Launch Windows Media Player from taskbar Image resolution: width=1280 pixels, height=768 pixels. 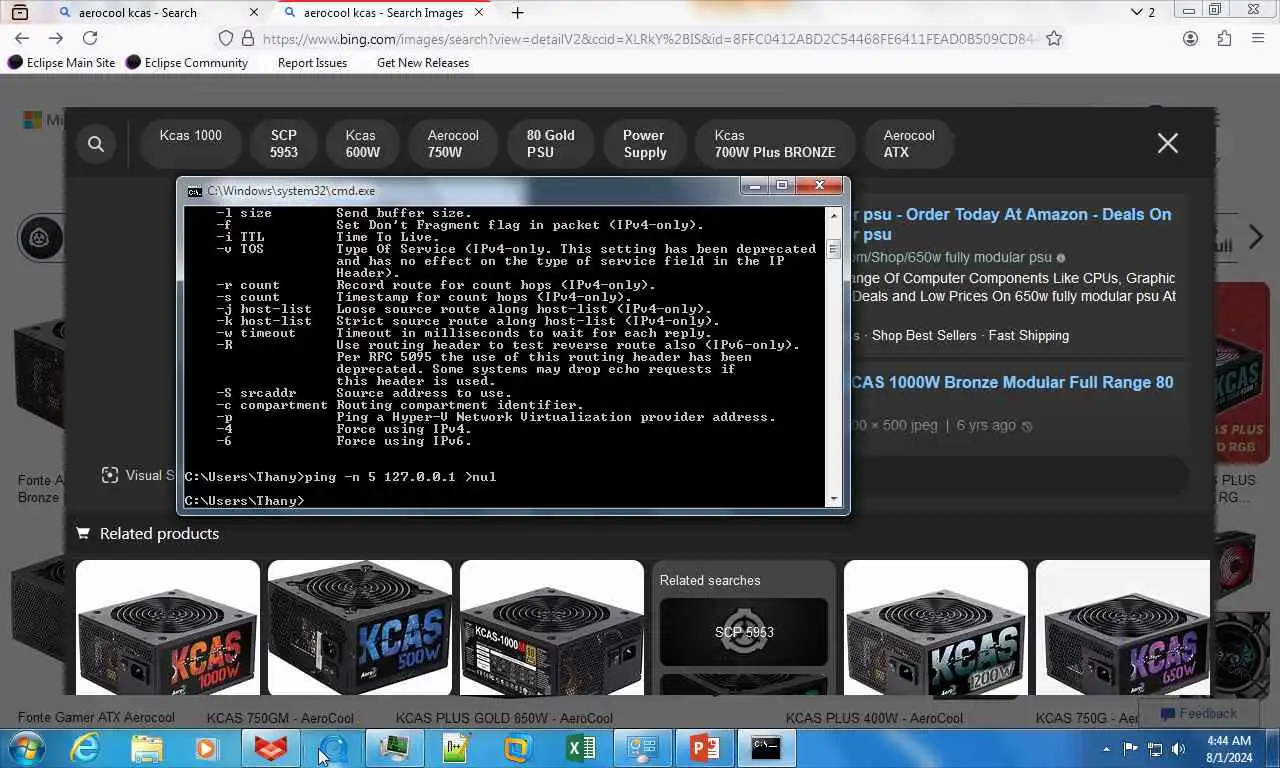[x=207, y=748]
